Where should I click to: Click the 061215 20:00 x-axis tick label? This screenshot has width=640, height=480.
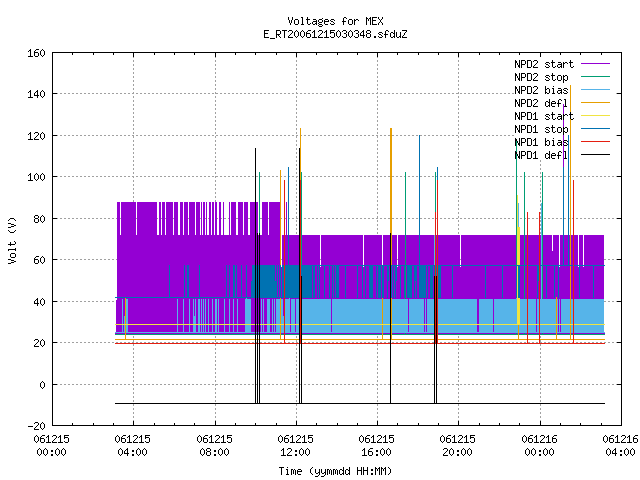pyautogui.click(x=457, y=446)
